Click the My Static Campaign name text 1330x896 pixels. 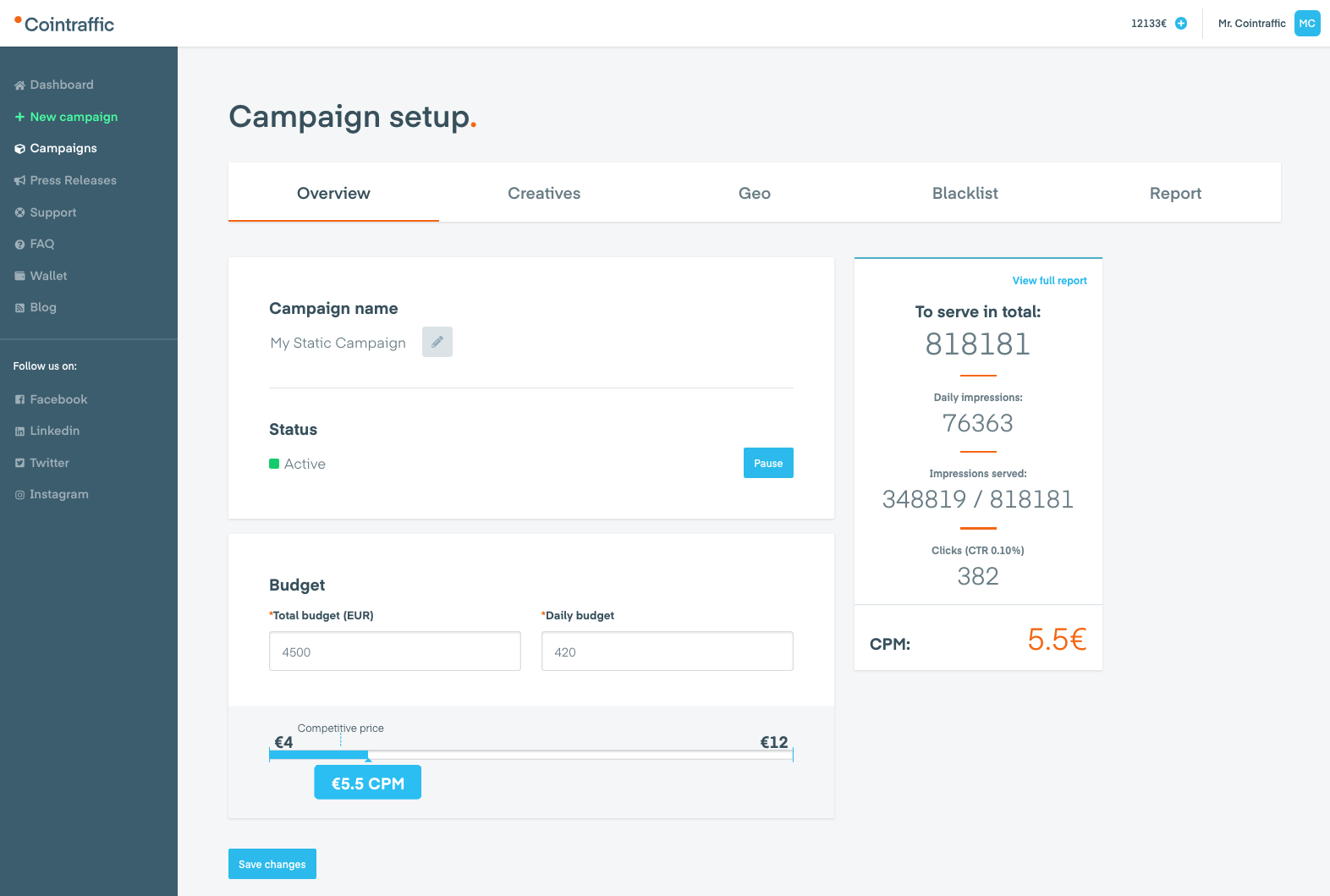338,343
